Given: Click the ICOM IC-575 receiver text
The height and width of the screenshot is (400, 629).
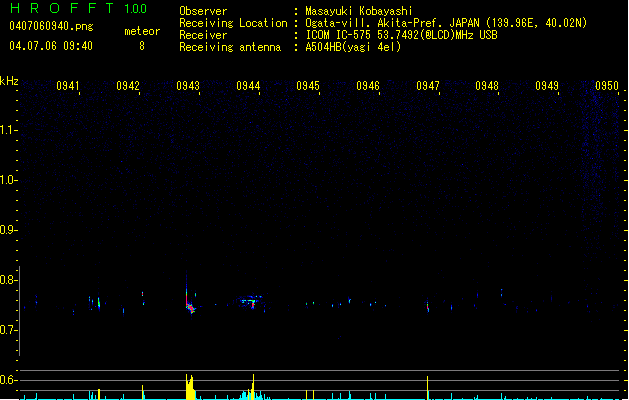Looking at the screenshot, I should pos(401,35).
